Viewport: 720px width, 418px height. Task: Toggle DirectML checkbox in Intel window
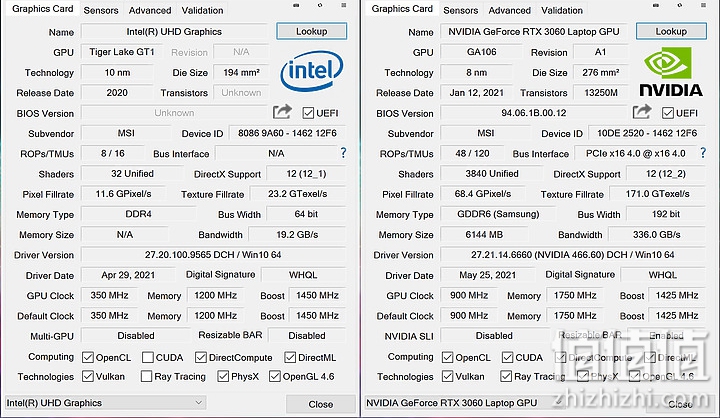point(290,357)
